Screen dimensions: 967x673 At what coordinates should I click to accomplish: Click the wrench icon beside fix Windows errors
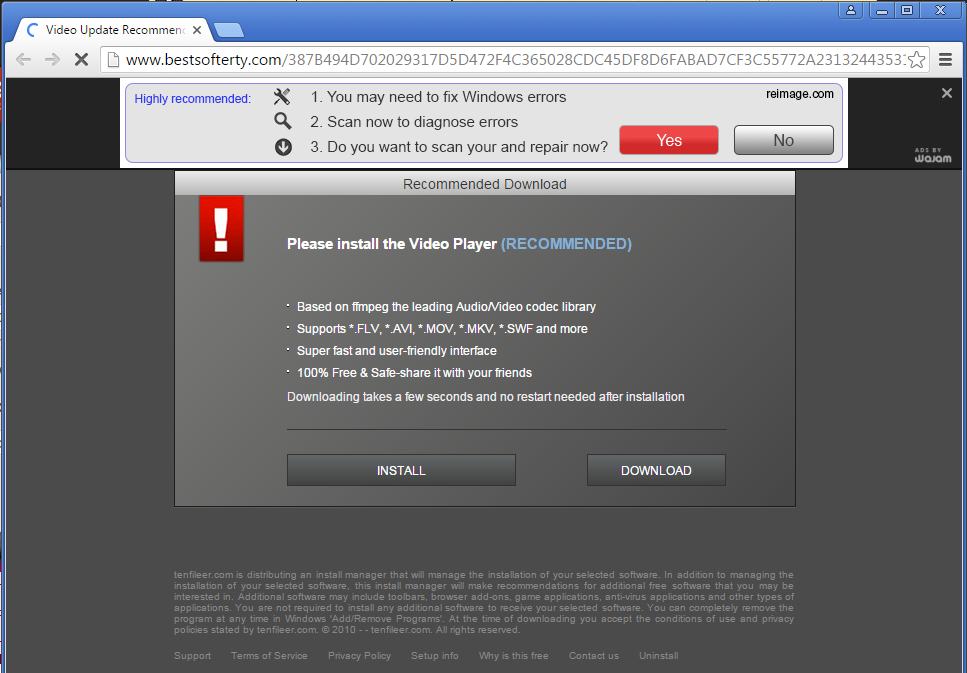tap(282, 97)
